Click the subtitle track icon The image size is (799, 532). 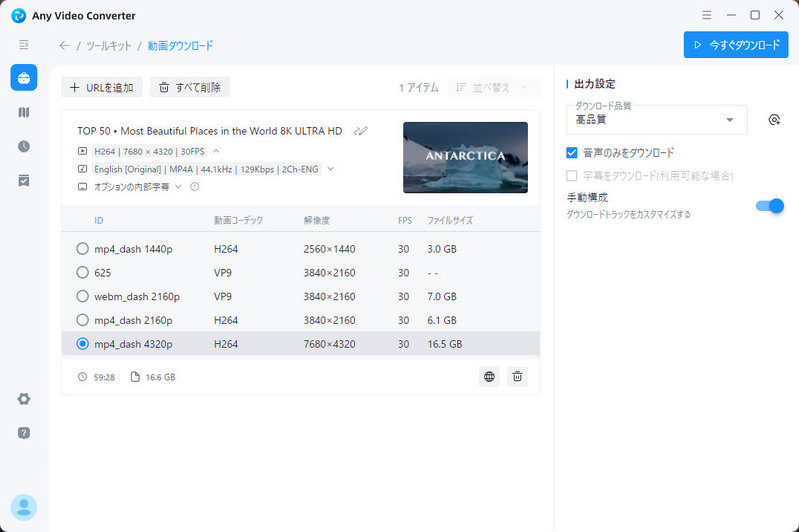coord(82,187)
